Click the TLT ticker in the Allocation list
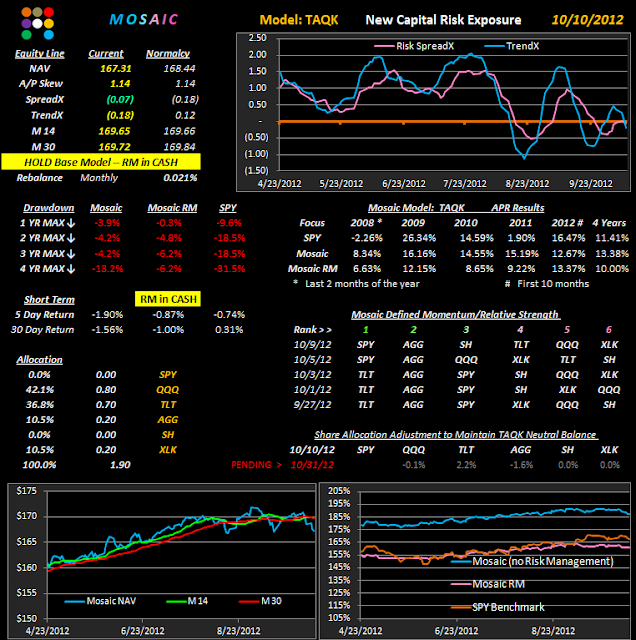636x640 pixels. point(168,405)
